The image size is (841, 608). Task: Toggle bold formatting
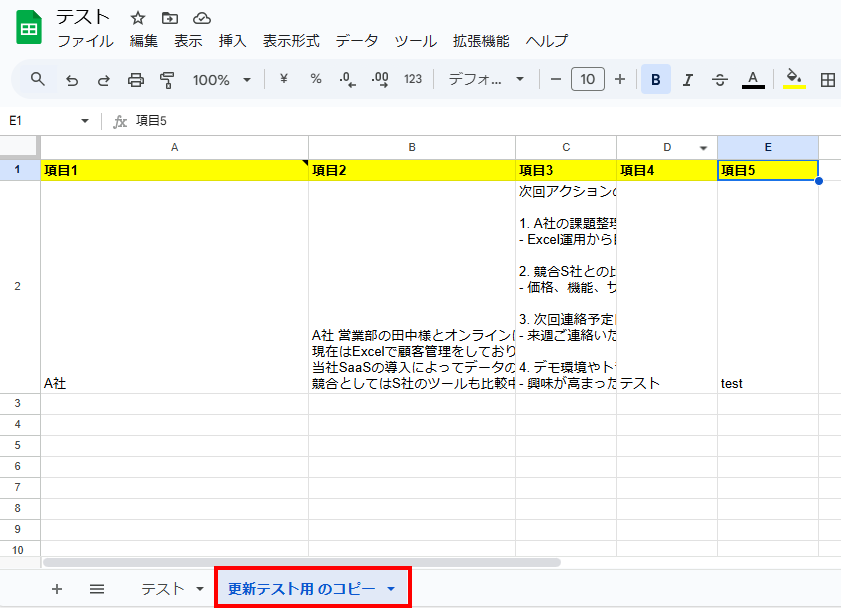655,79
